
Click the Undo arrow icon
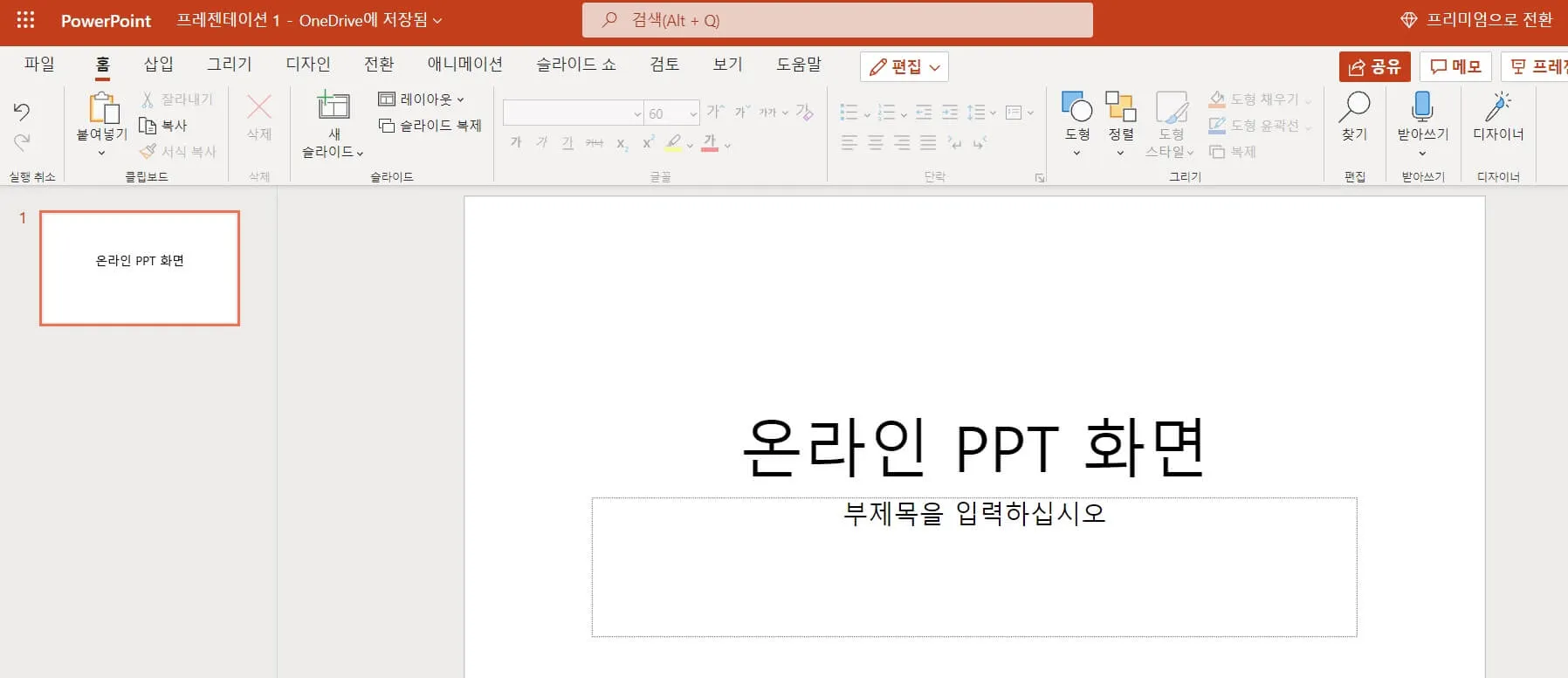[x=22, y=111]
